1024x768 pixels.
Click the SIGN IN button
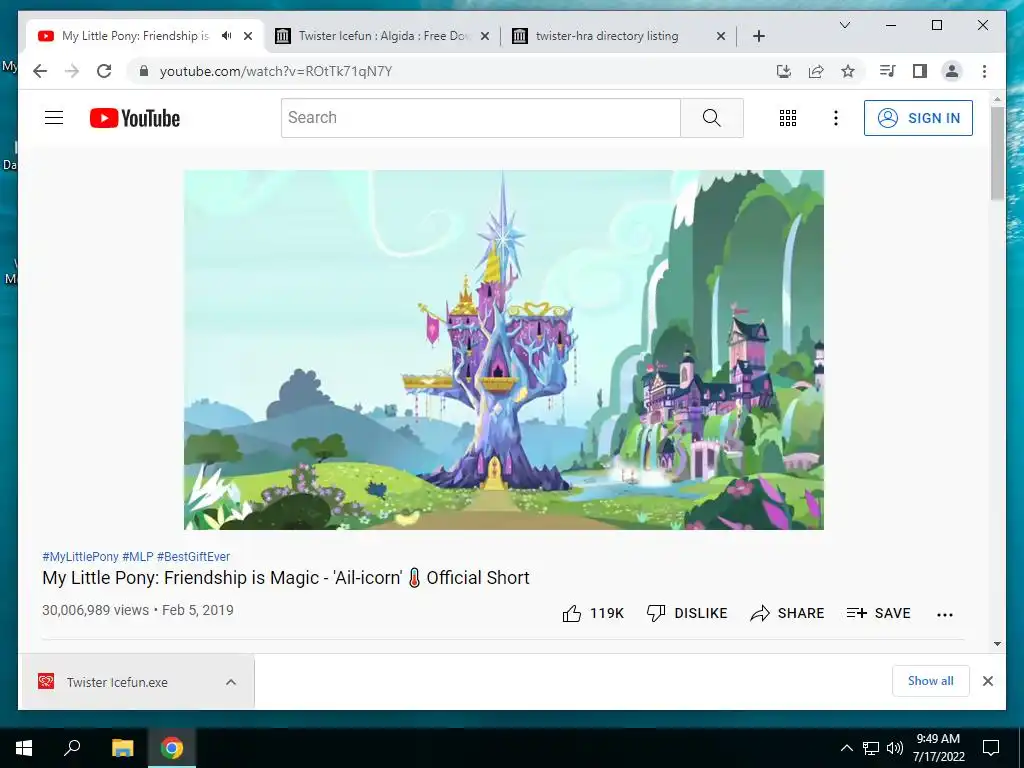pos(918,118)
